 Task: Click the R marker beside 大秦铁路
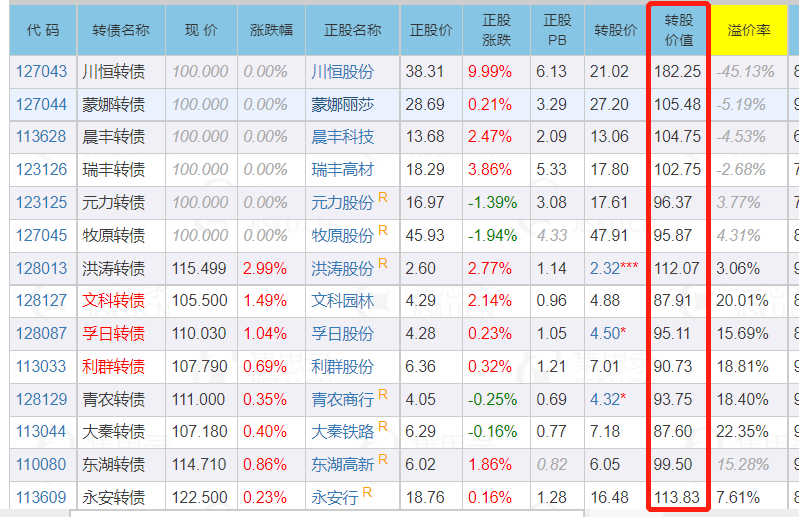point(383,426)
